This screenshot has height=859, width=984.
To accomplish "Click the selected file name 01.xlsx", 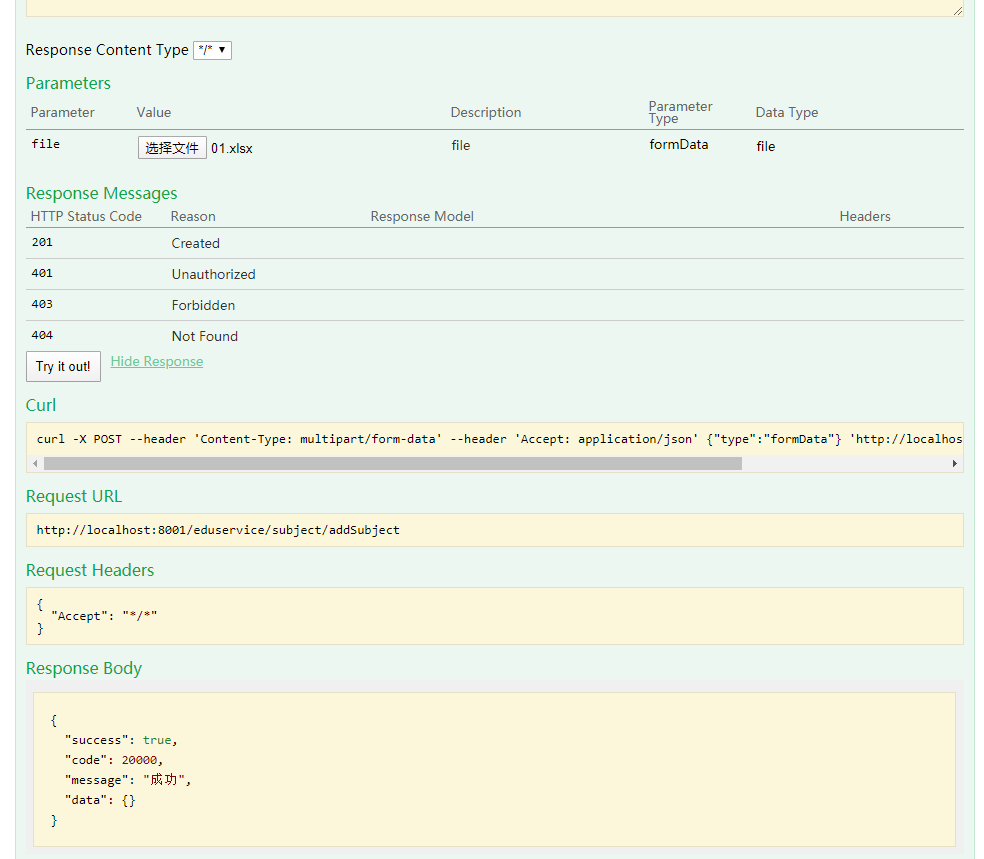I will [x=232, y=149].
